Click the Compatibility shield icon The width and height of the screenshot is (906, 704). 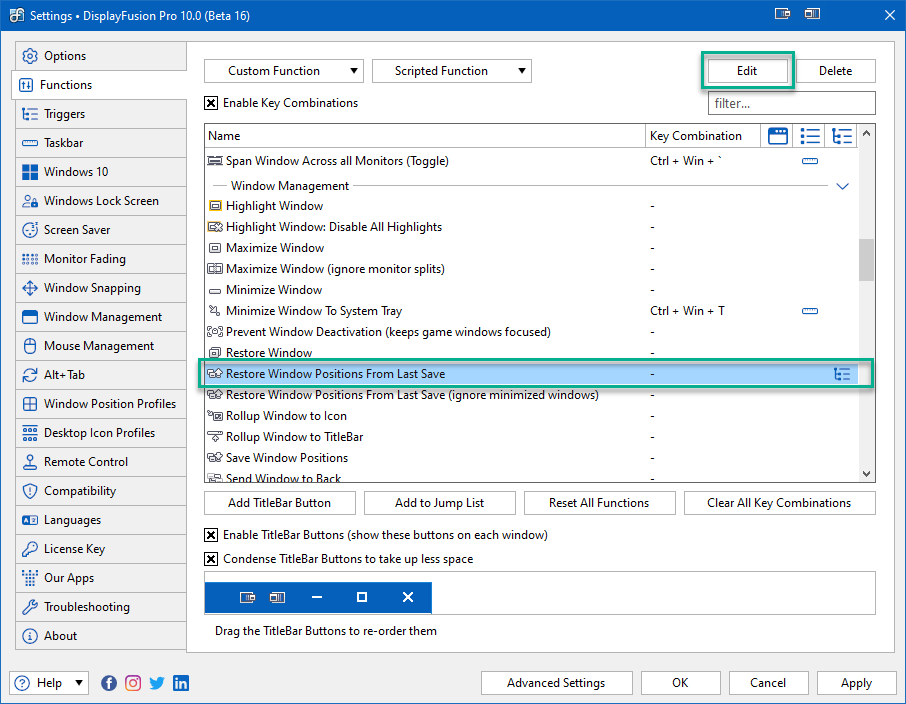tap(30, 491)
